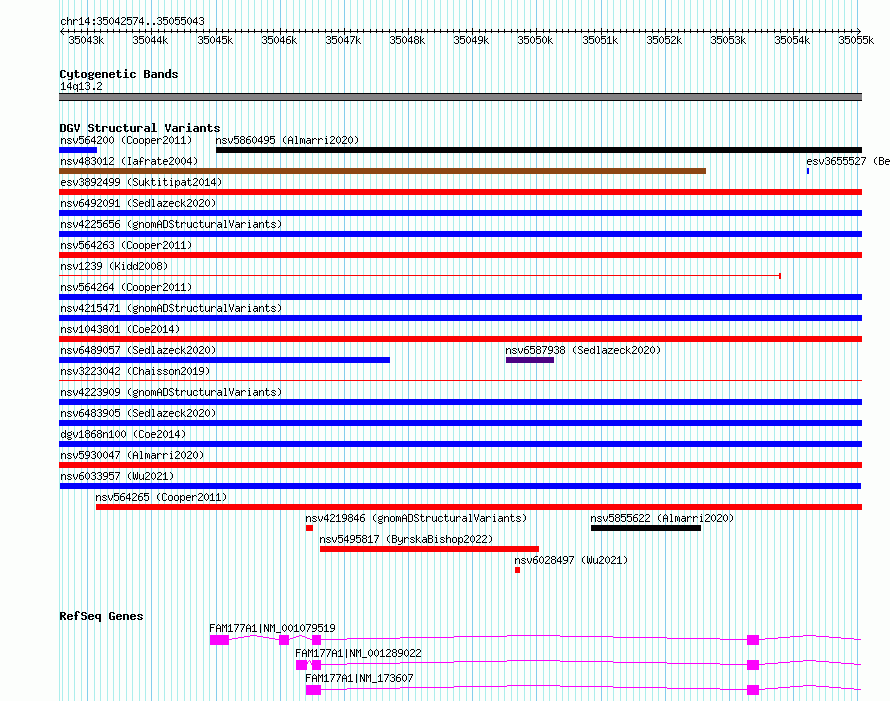The image size is (890, 701).
Task: Open the nsv6587938 (Sedlazeck2020) label
Action: (583, 350)
